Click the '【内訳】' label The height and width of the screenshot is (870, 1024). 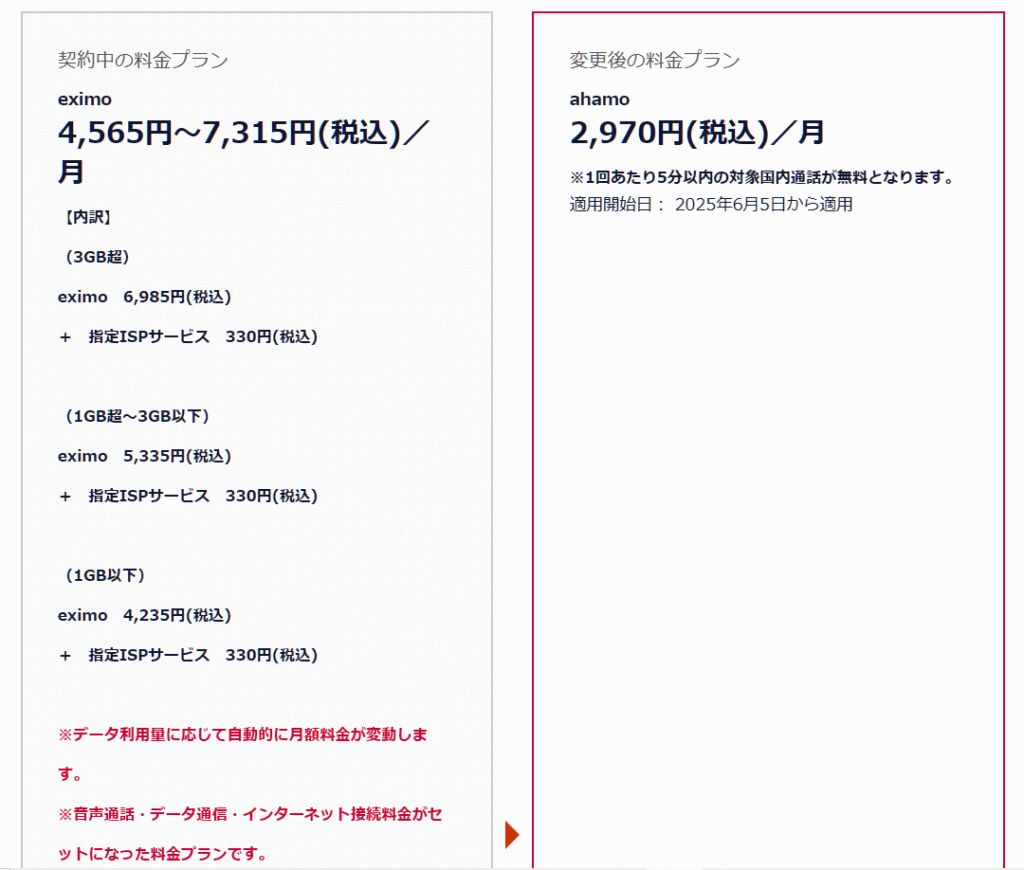click(88, 218)
